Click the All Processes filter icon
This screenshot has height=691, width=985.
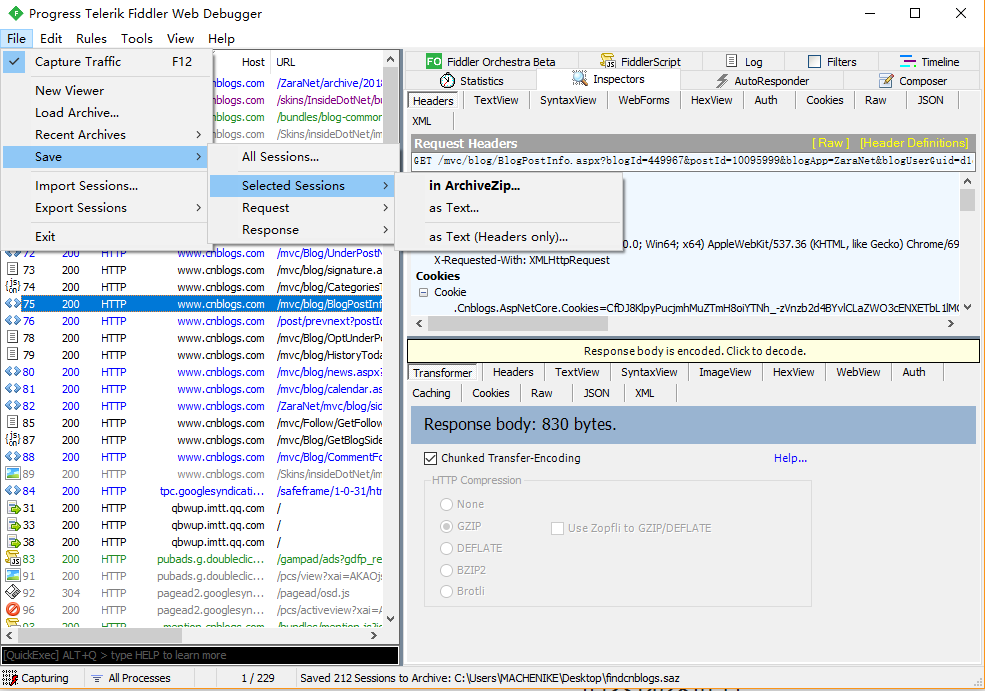[97, 678]
